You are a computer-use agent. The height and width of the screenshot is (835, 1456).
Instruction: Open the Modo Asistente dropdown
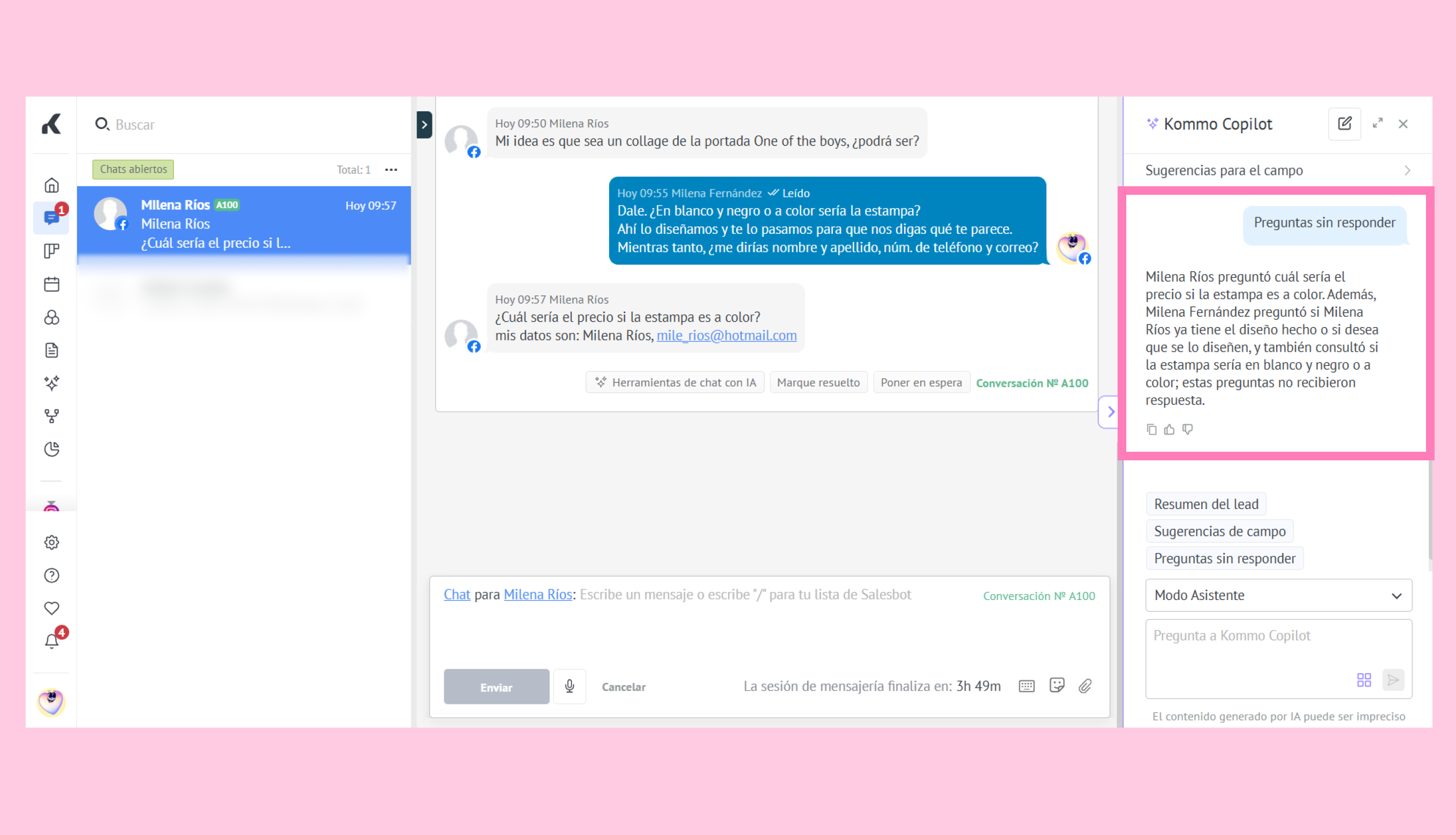point(1279,595)
